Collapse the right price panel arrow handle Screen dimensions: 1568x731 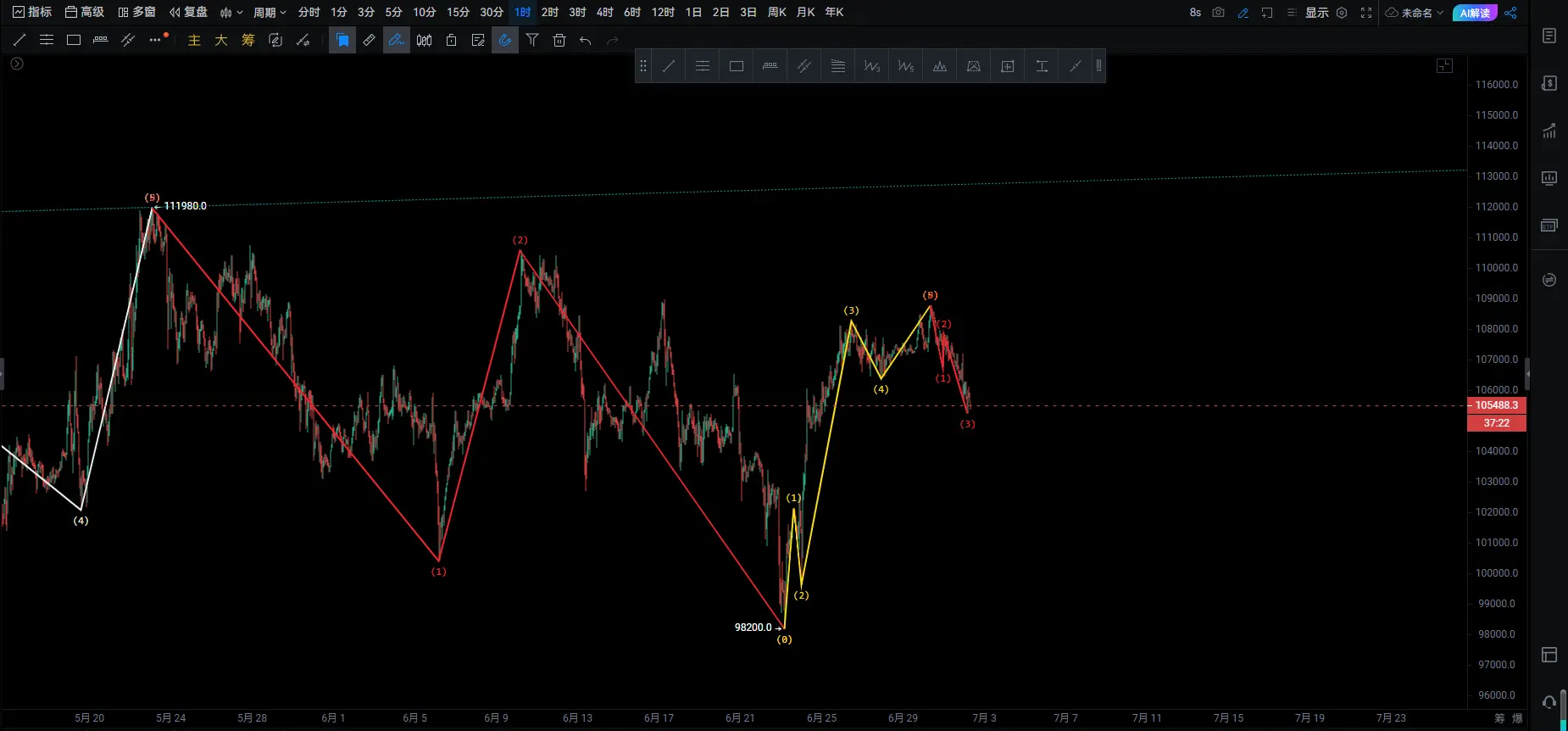coord(1527,373)
